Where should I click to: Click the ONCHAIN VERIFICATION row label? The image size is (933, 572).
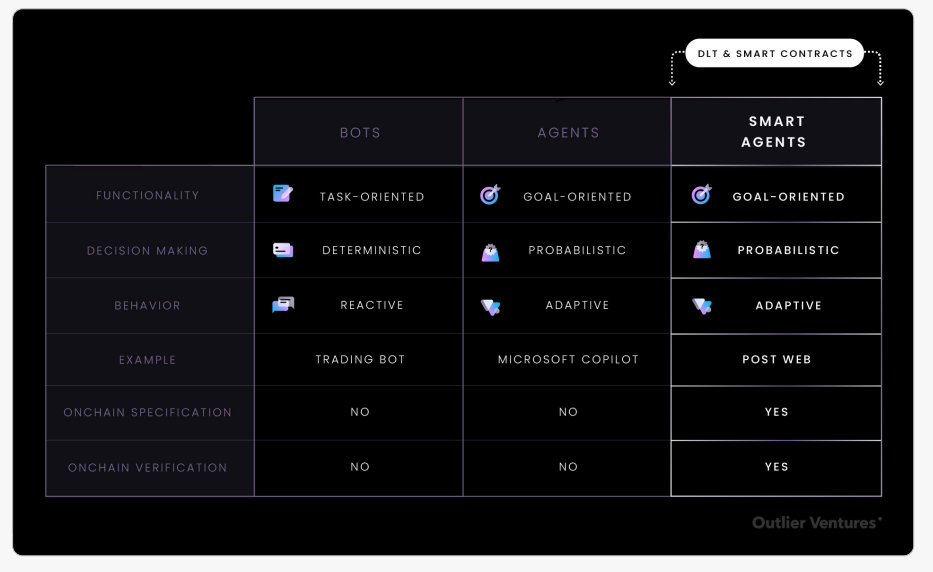coord(148,468)
